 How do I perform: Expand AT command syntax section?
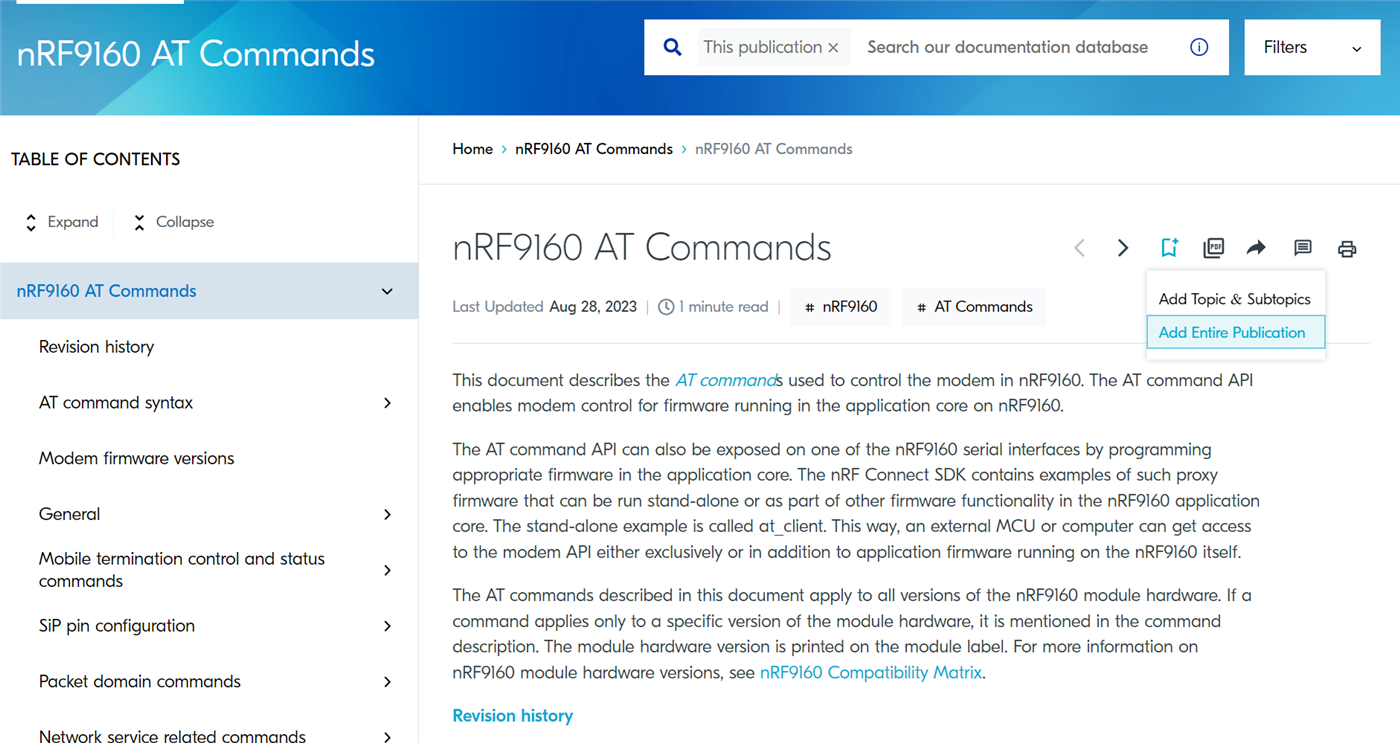point(387,403)
